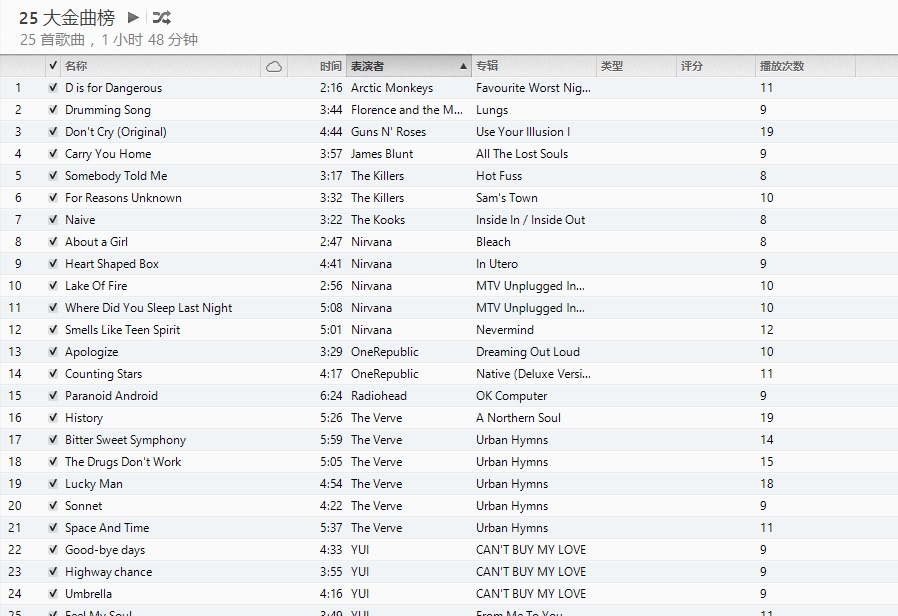The image size is (898, 616).
Task: Shuffle the 25 大金曲榜 playlist
Action: tap(162, 18)
